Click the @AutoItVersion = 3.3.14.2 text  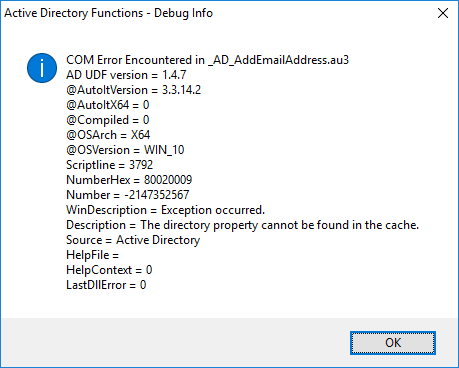pos(133,90)
